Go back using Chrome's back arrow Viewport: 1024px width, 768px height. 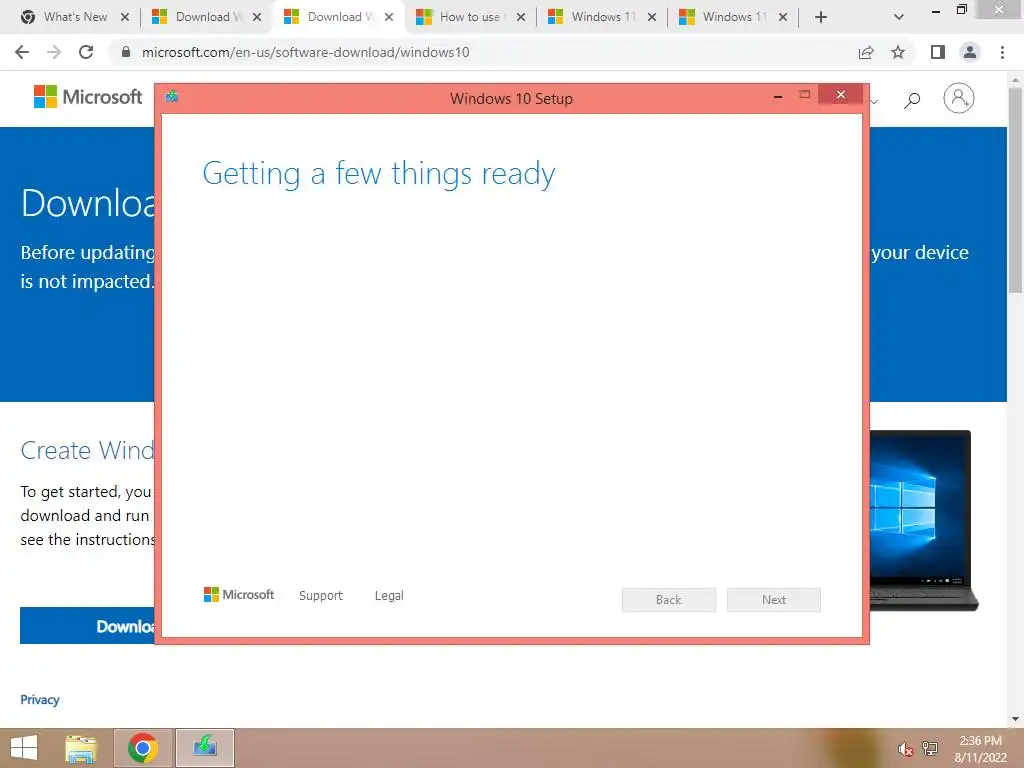coord(22,52)
